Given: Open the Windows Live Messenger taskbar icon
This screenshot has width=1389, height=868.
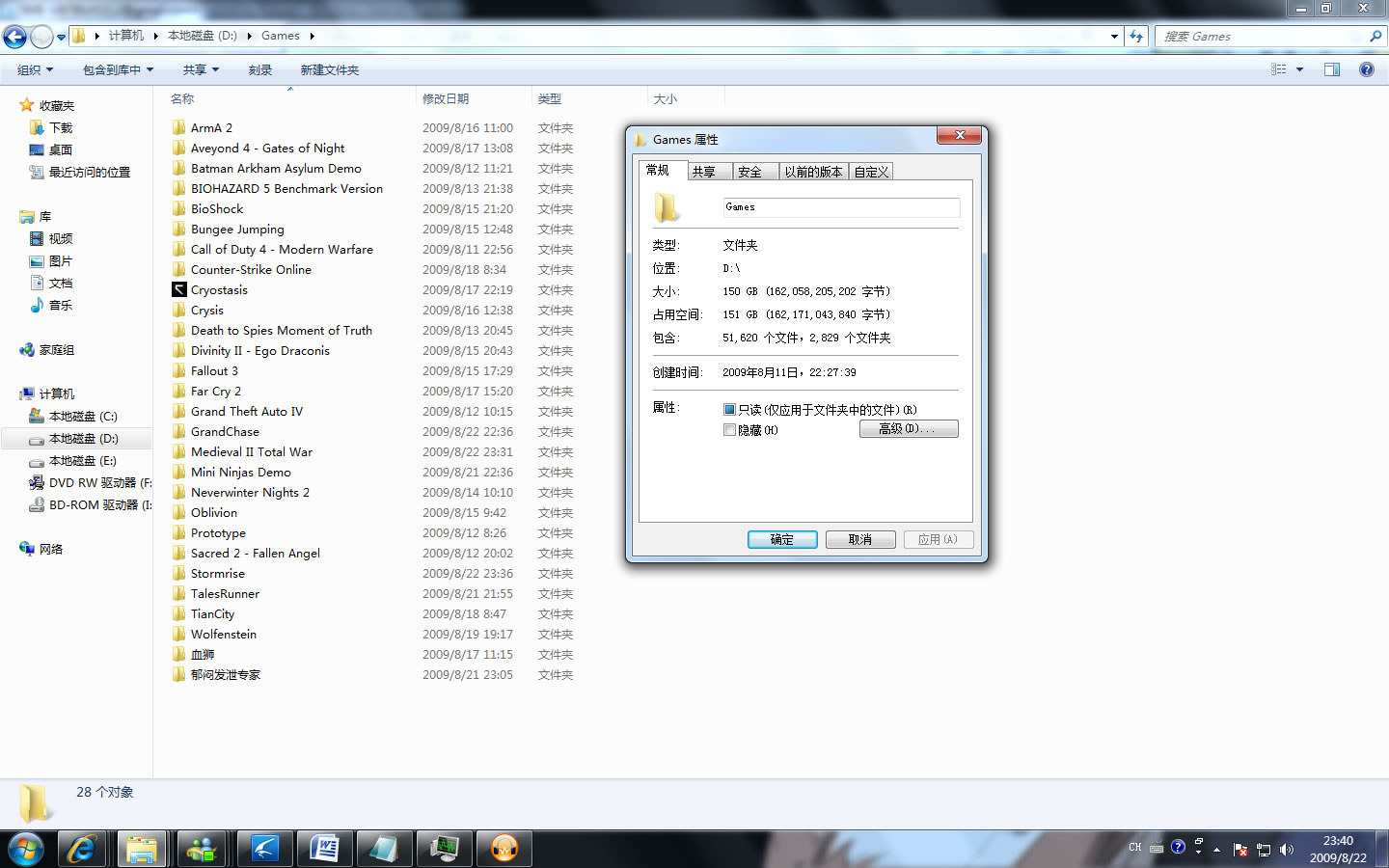Looking at the screenshot, I should coord(203,849).
